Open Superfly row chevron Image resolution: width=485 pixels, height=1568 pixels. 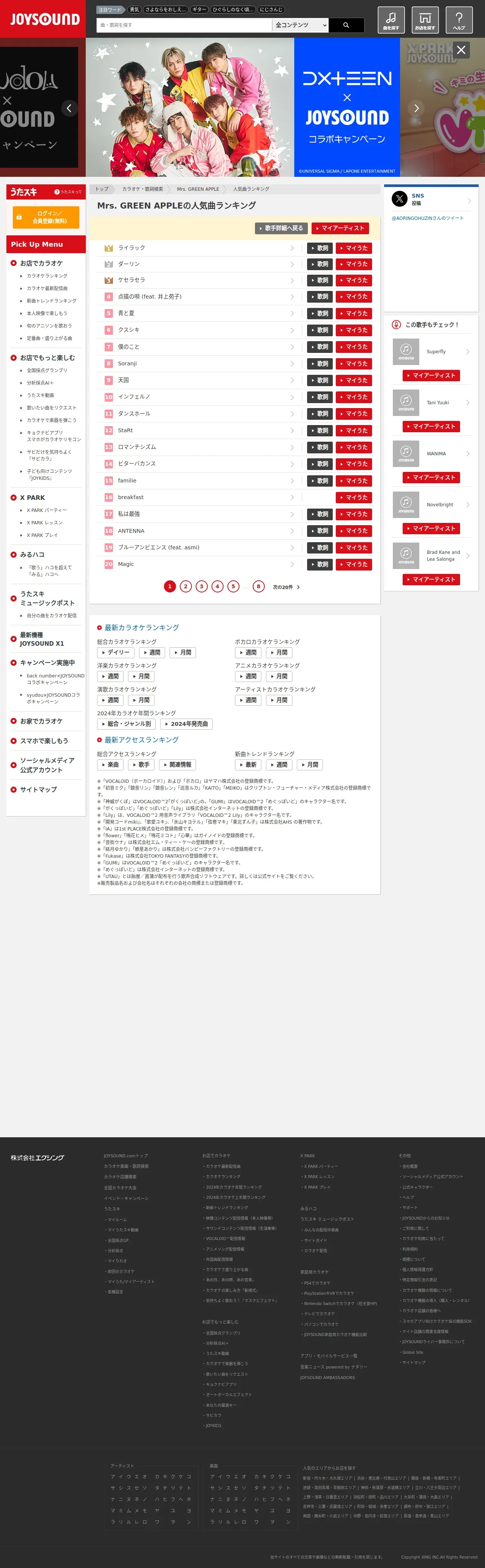tap(467, 352)
